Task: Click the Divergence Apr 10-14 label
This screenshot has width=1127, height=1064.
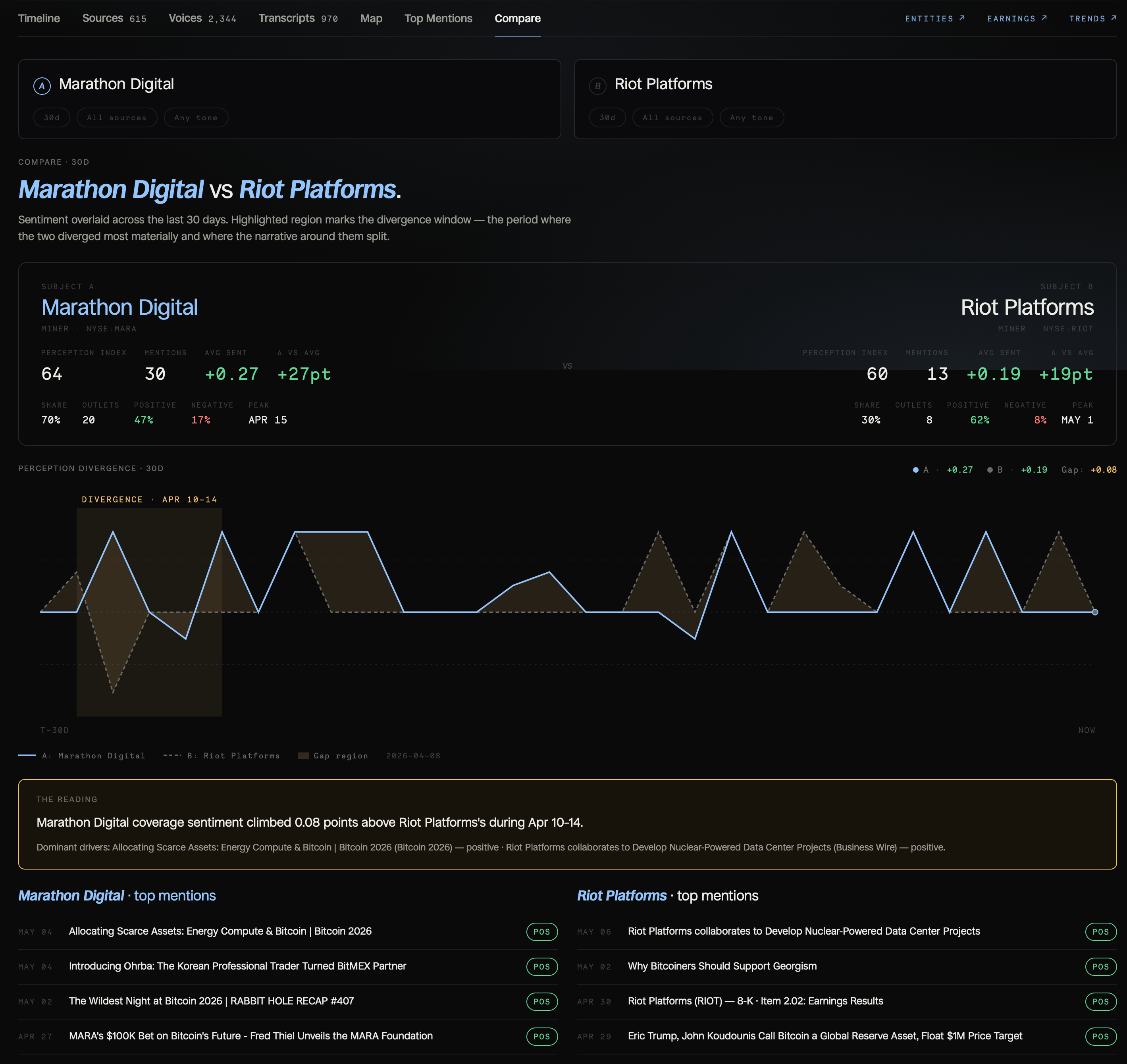Action: pyautogui.click(x=149, y=500)
